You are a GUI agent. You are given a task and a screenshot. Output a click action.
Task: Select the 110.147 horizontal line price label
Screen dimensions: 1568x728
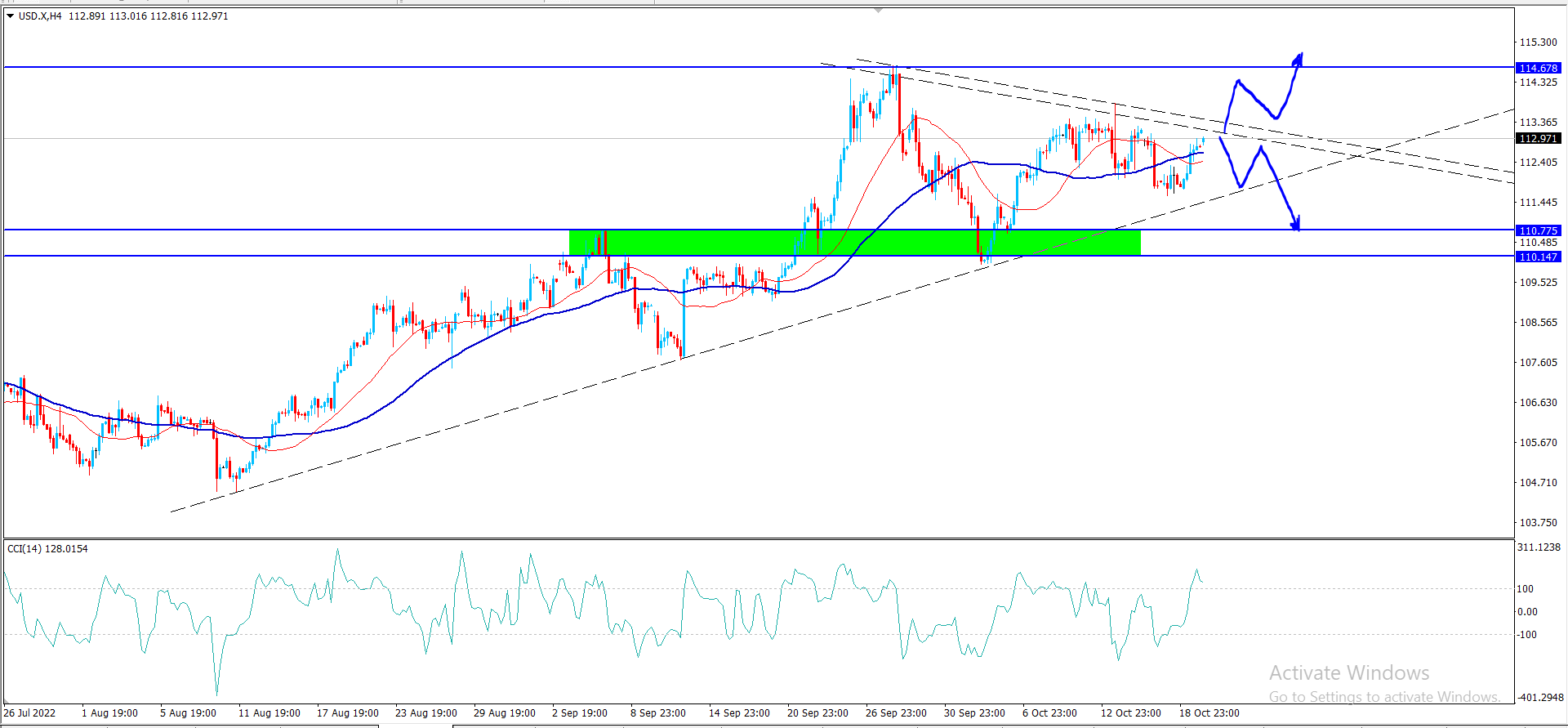1538,257
